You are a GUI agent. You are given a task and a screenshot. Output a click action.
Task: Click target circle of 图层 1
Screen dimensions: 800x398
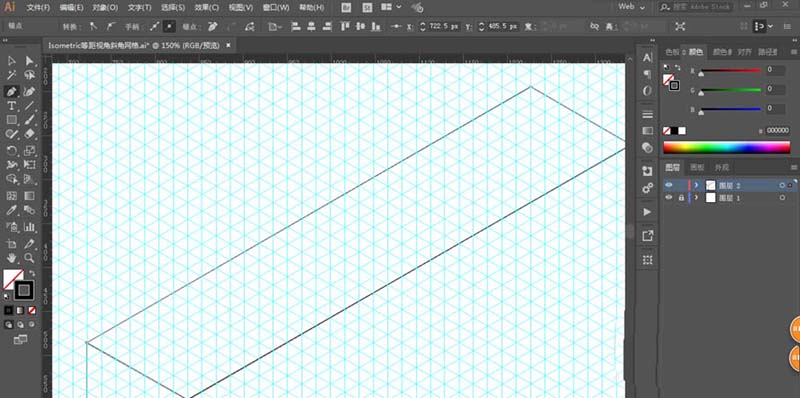click(782, 197)
